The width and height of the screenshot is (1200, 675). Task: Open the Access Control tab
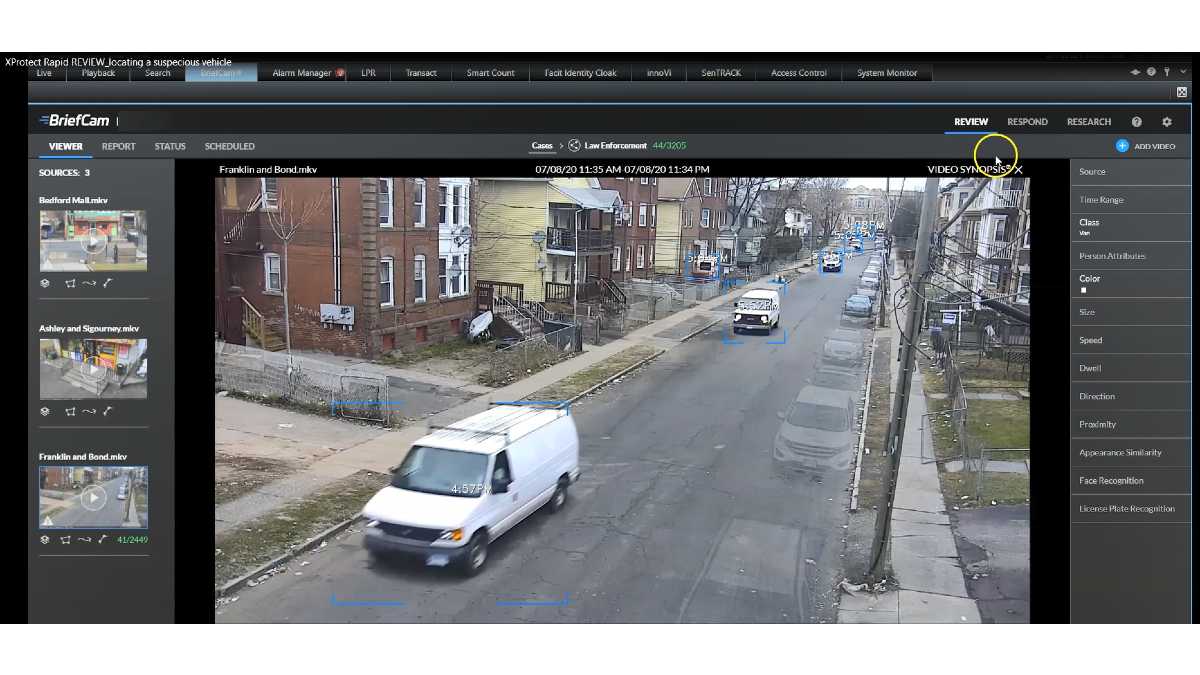click(799, 73)
